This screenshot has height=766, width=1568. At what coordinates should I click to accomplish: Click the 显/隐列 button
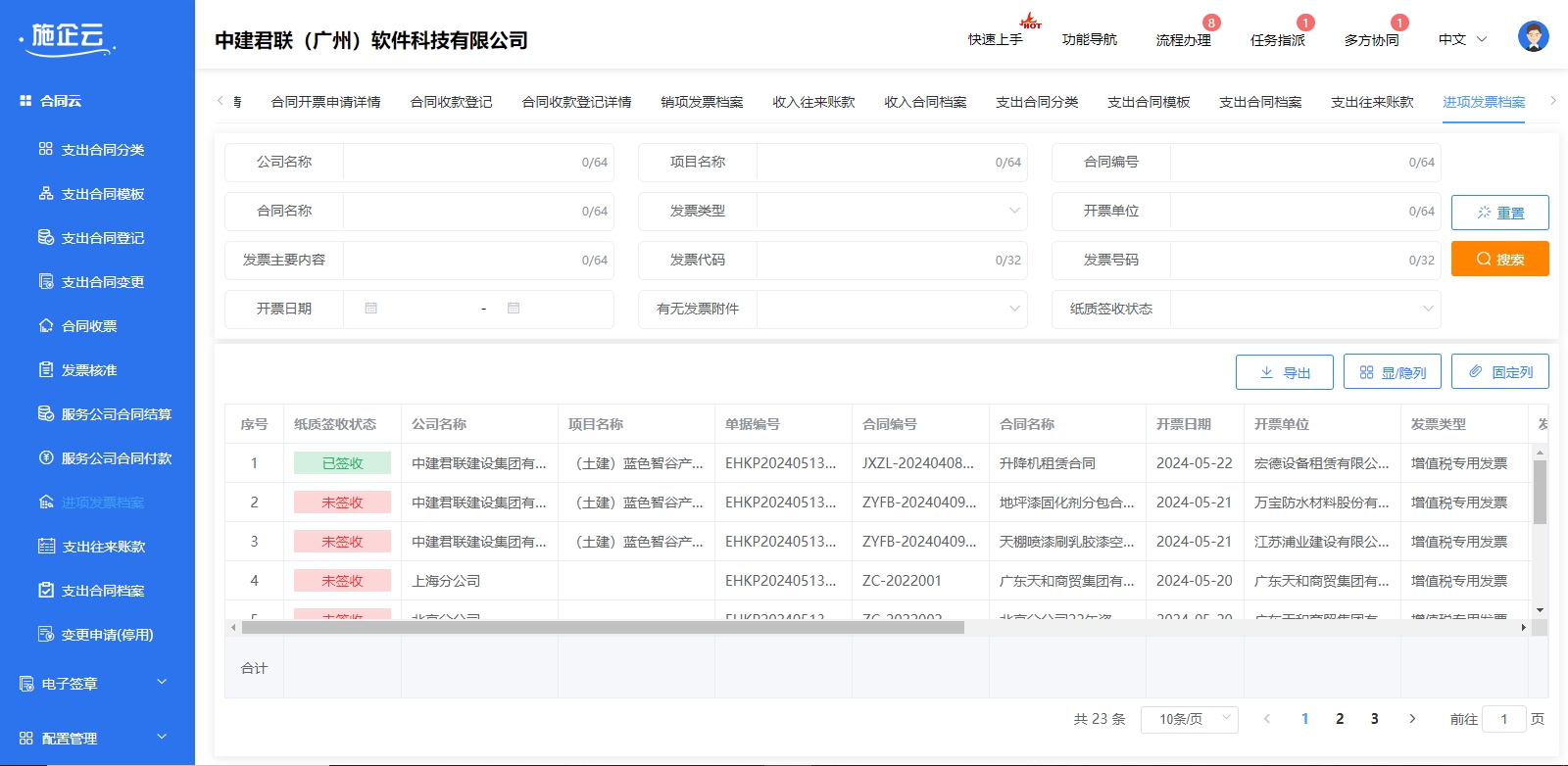[x=1393, y=372]
